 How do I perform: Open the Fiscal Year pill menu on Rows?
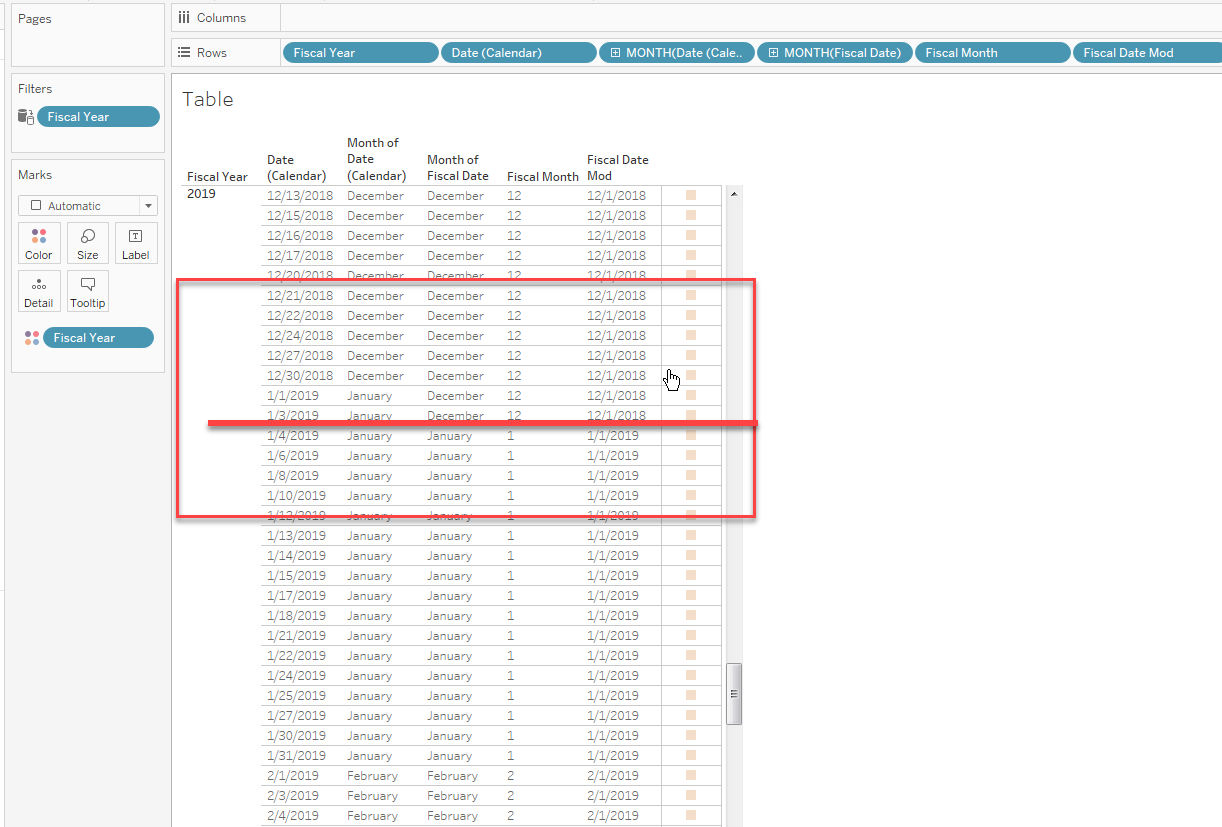pyautogui.click(x=360, y=52)
